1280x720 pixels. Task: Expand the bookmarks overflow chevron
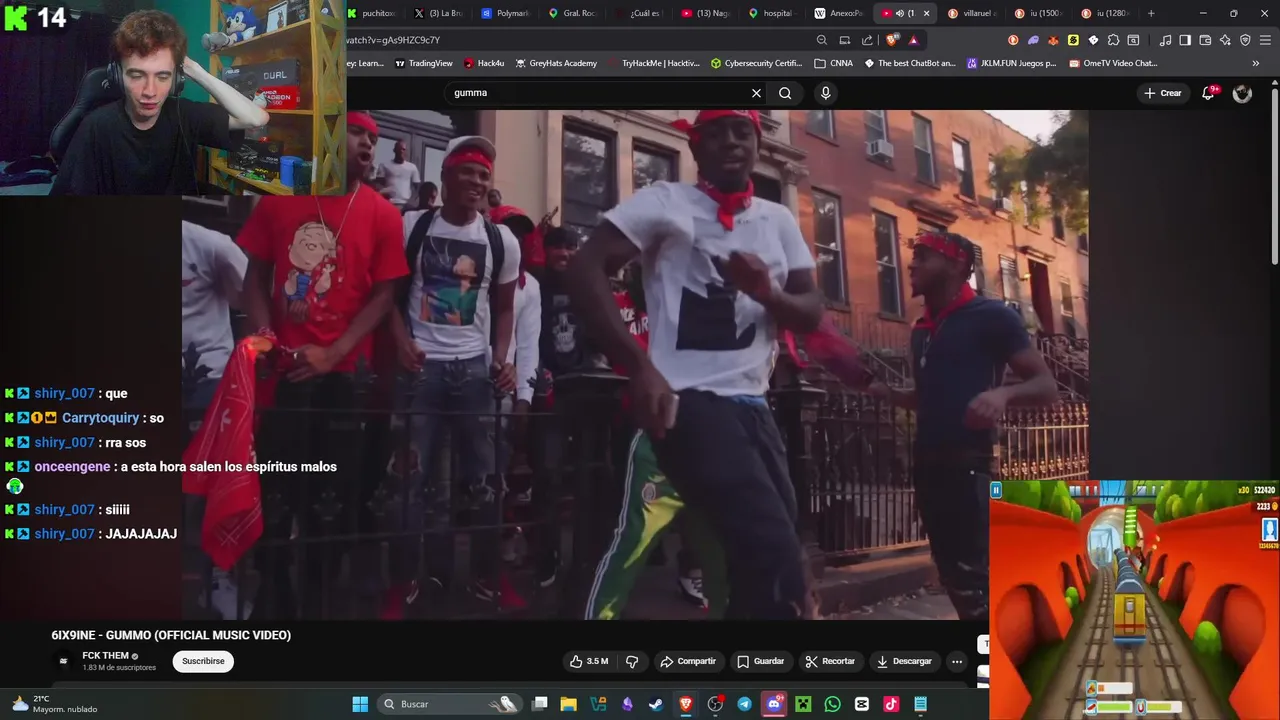pyautogui.click(x=1255, y=63)
